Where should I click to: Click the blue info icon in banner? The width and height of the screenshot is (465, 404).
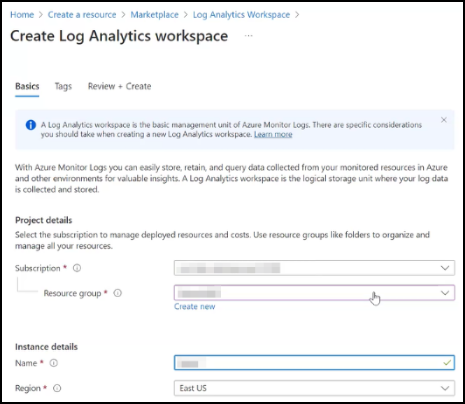(31, 125)
